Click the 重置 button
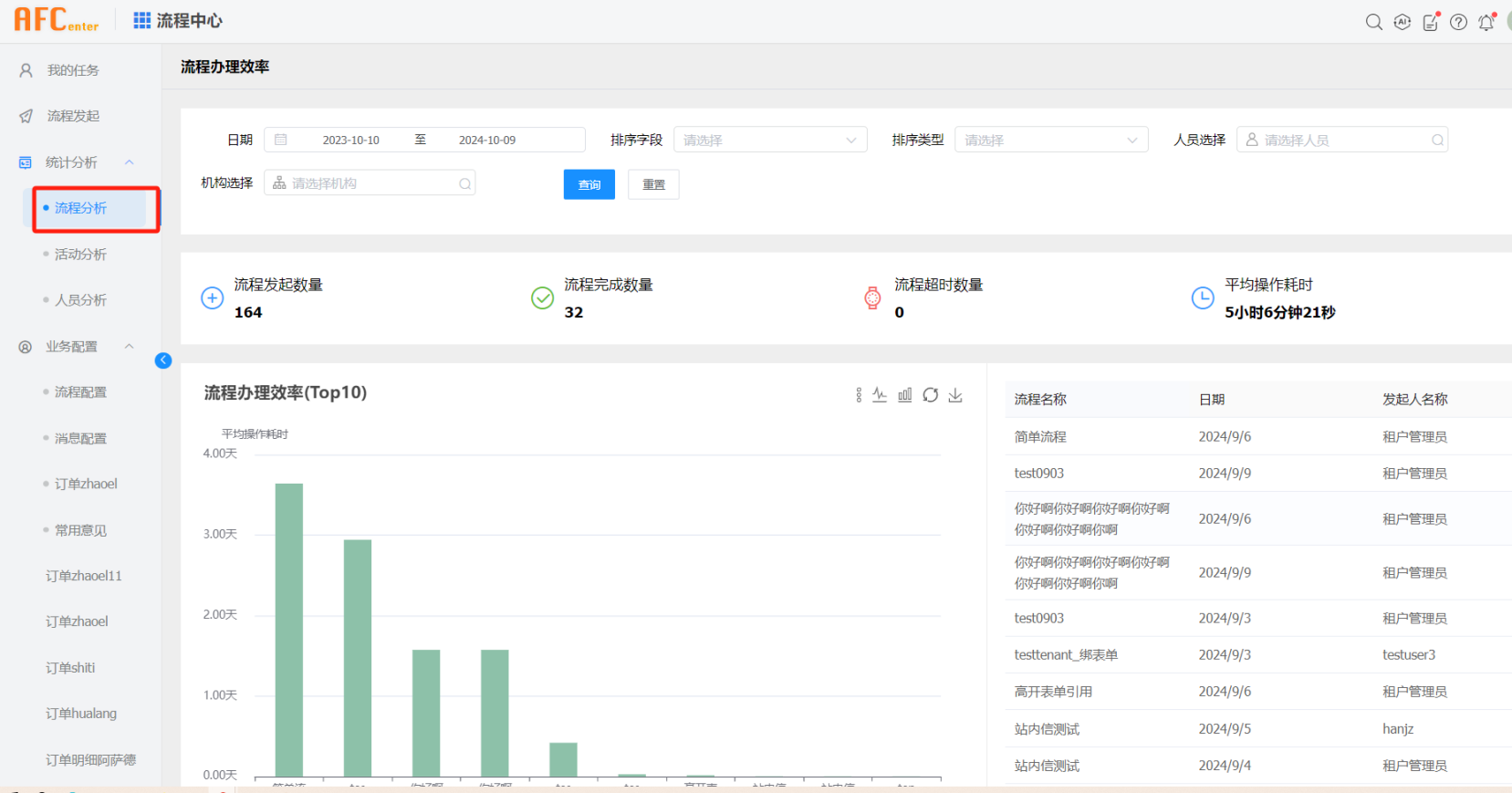This screenshot has height=793, width=1512. point(653,184)
